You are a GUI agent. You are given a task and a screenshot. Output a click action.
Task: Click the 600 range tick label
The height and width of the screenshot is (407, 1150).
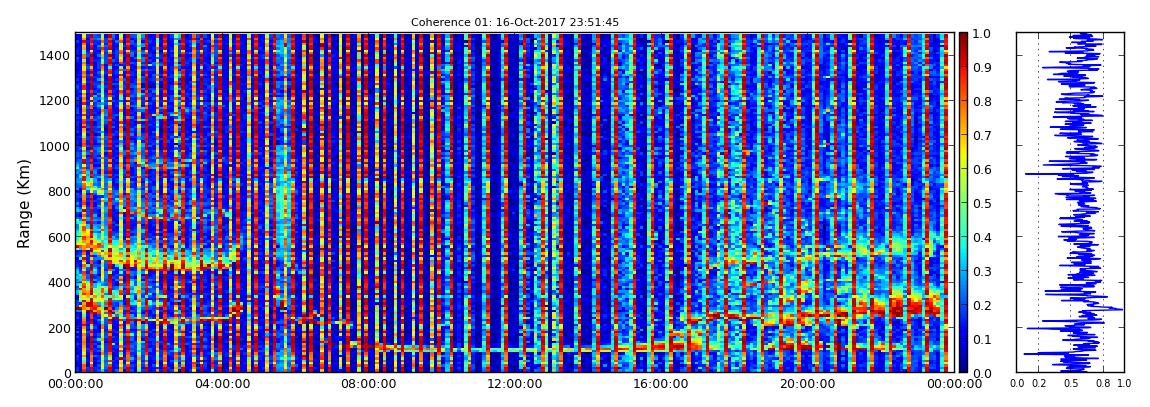tap(58, 238)
